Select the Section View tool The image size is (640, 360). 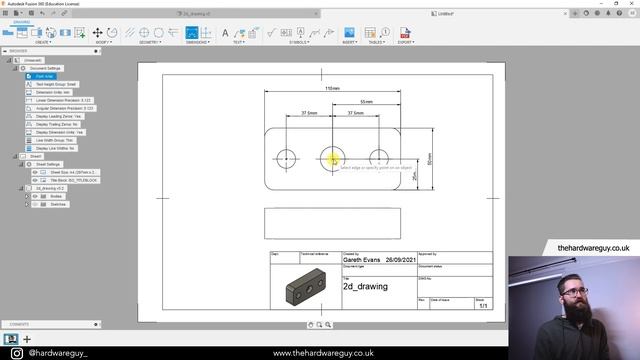(x=36, y=33)
